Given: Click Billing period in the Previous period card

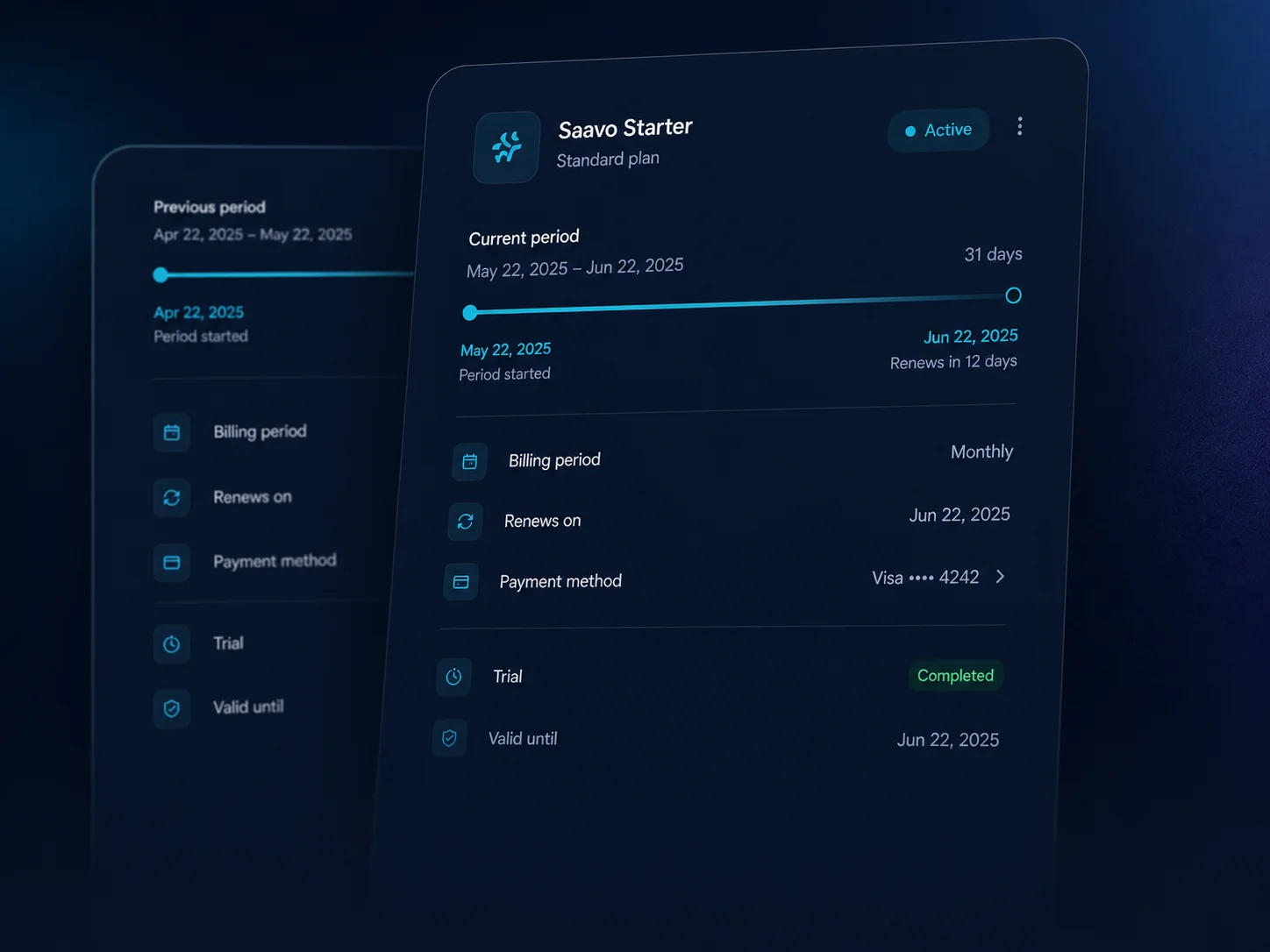Looking at the screenshot, I should tap(260, 431).
